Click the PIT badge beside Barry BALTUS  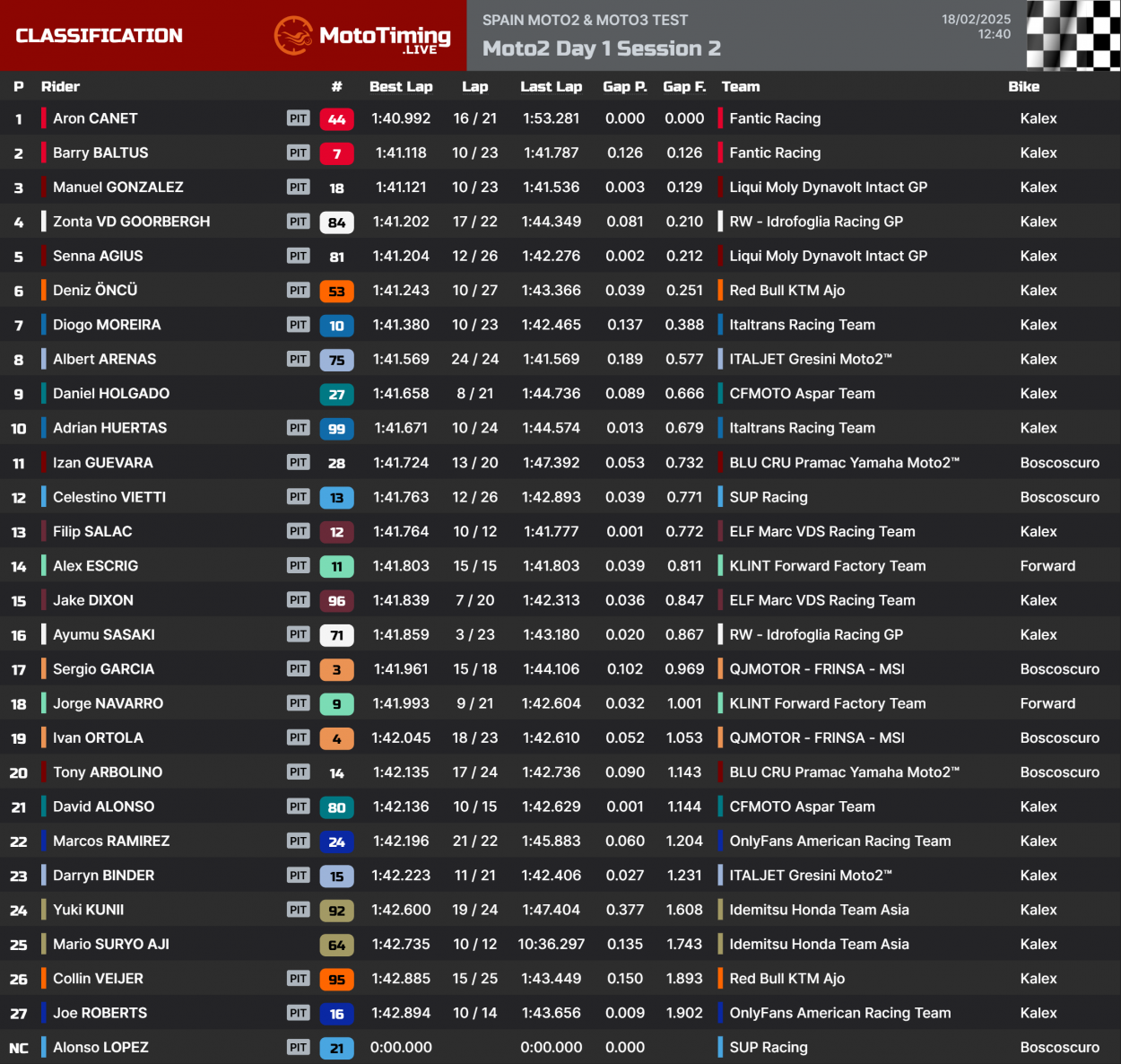point(298,153)
